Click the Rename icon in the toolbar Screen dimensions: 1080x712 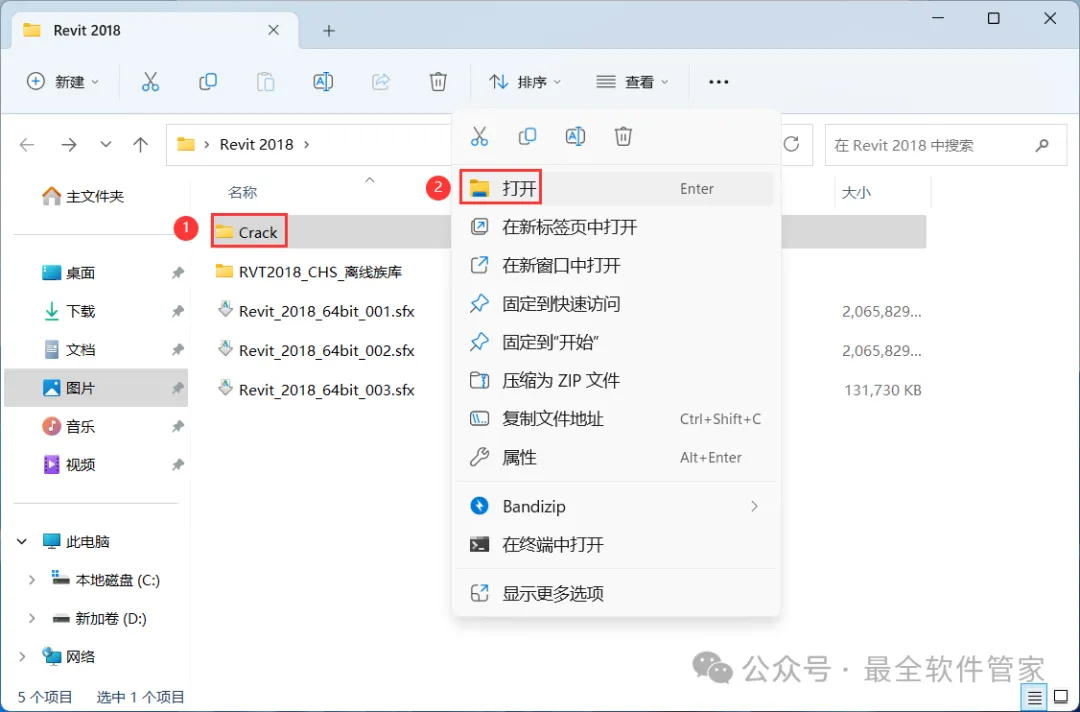click(x=323, y=82)
